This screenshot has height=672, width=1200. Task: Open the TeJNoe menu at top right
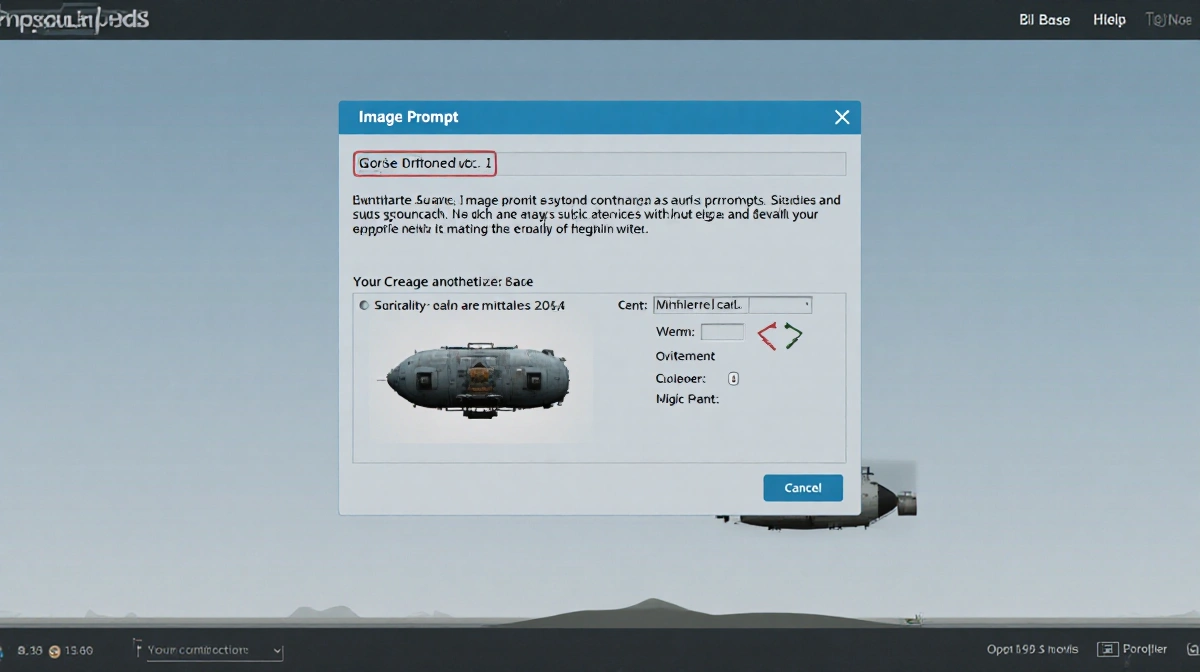pos(1168,19)
